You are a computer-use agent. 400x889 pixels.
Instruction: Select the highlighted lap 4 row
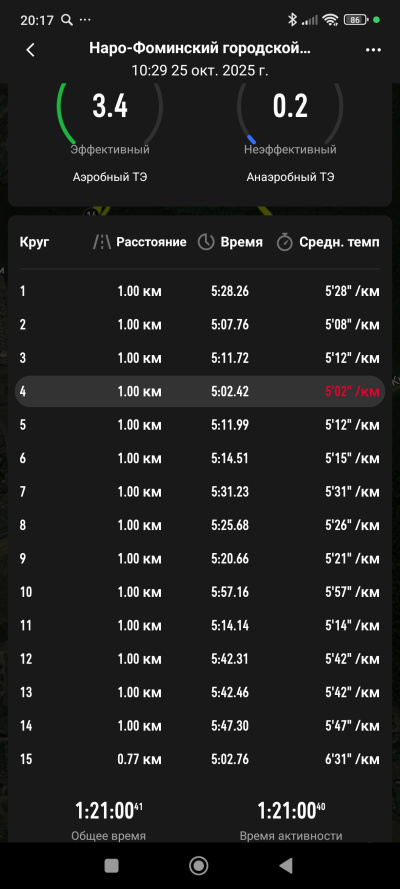pos(199,391)
